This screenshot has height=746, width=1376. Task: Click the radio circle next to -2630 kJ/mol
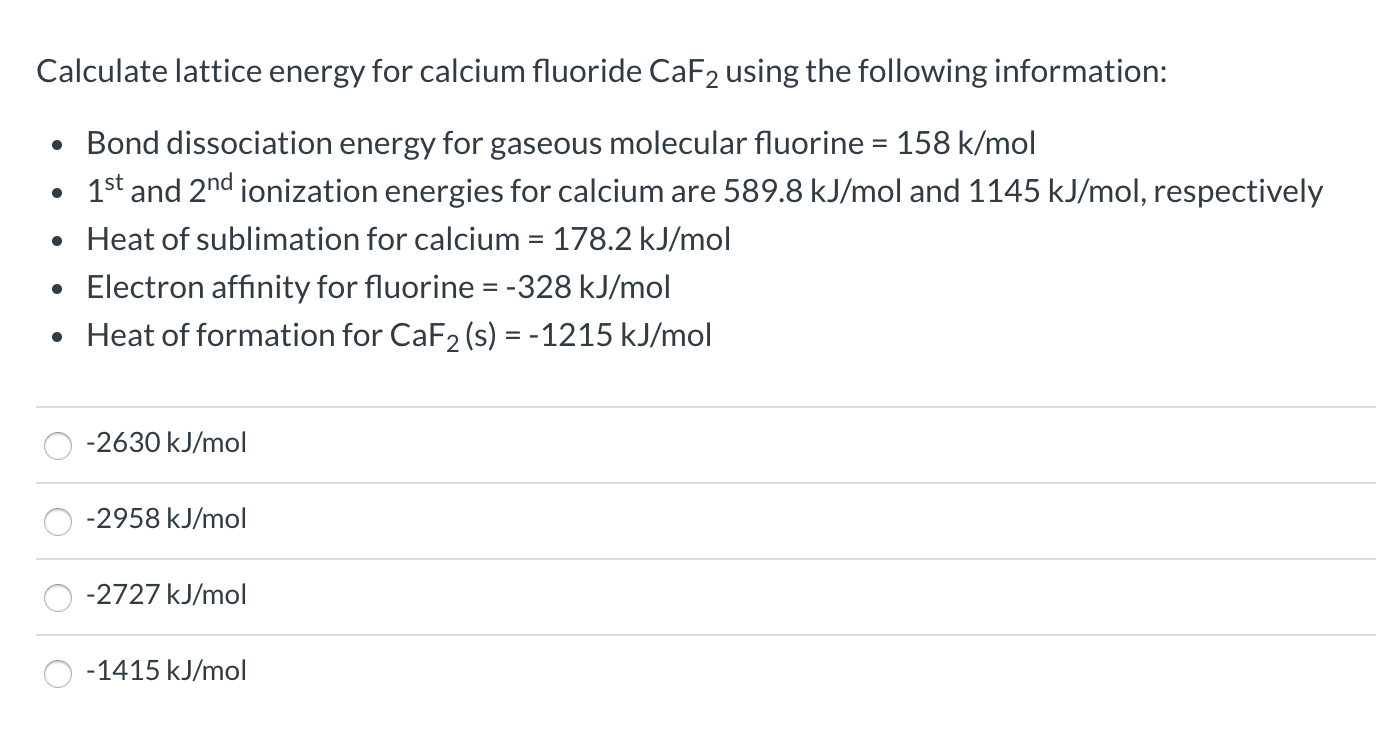click(57, 447)
